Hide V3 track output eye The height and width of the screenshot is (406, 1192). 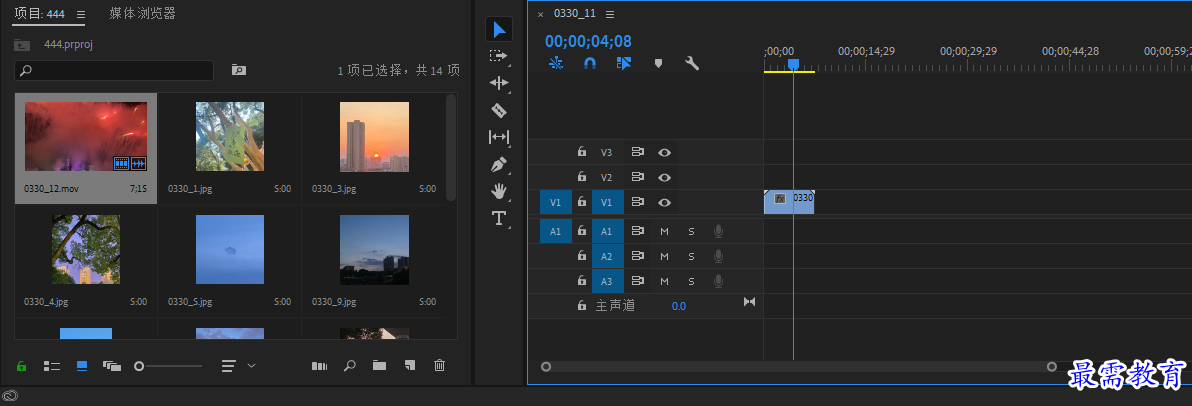tap(664, 152)
